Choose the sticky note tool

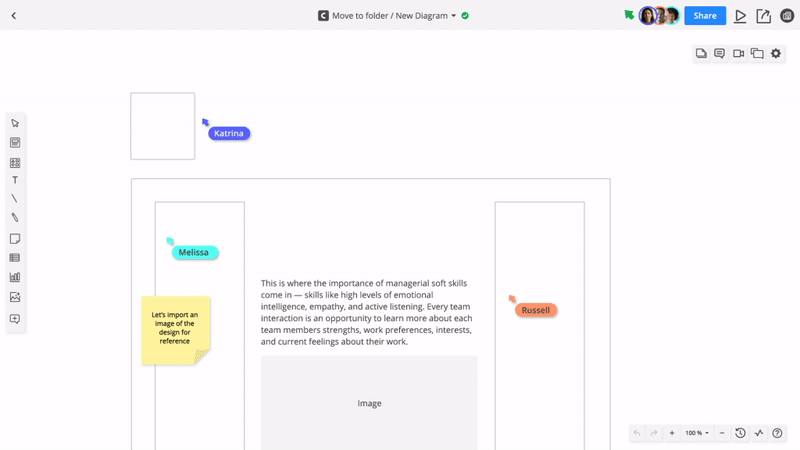coord(15,239)
